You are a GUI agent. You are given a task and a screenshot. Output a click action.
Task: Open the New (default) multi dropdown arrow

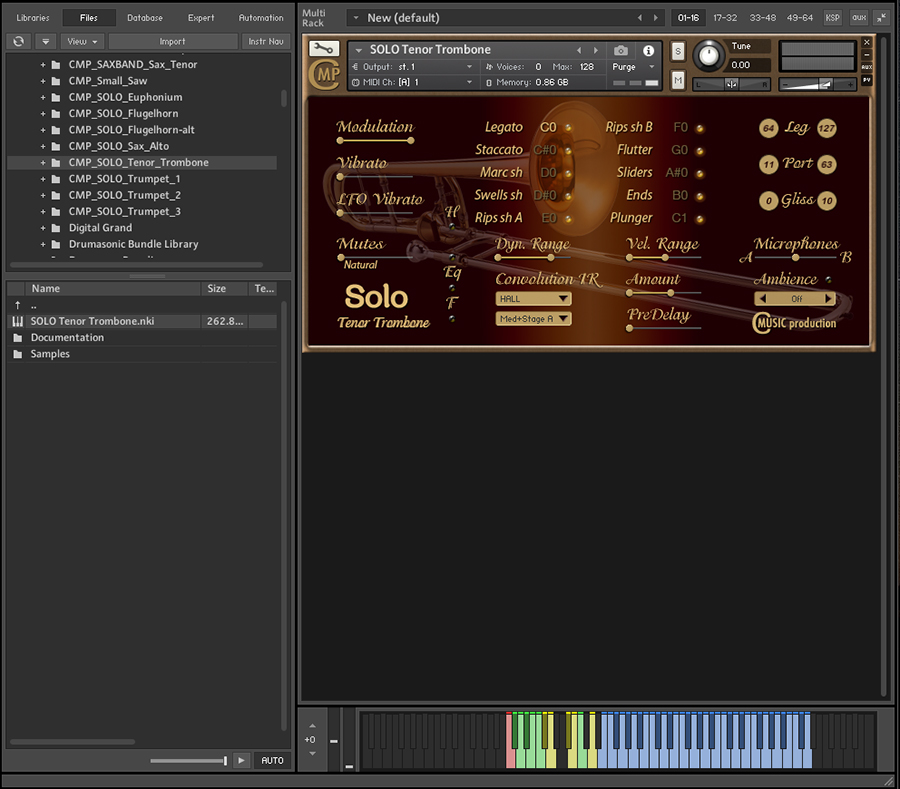[356, 18]
